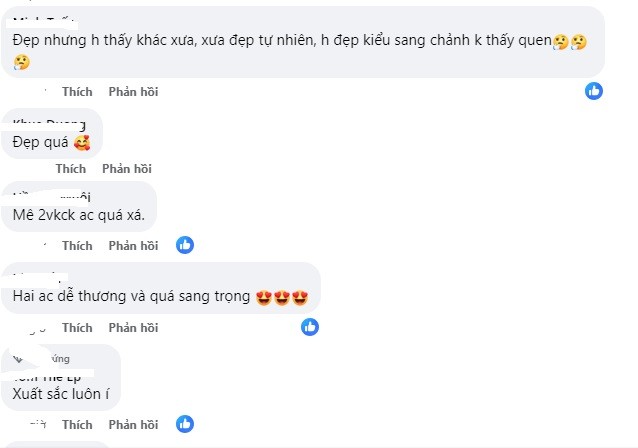Click the like reaction icon below "Xuất sắc luôn í"
638x448 pixels.
[185, 426]
